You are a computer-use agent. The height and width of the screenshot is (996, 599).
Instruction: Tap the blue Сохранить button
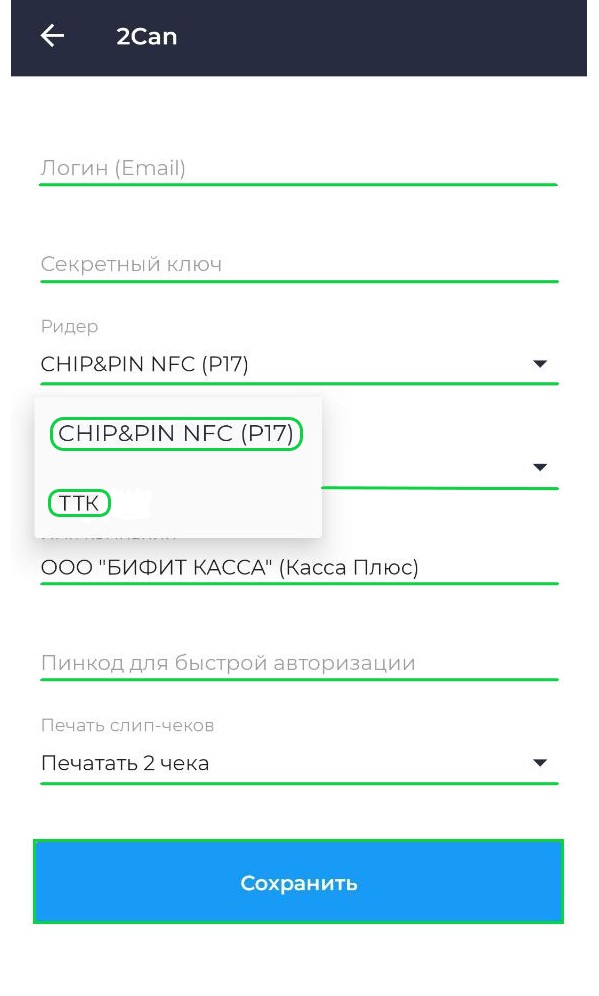pos(299,882)
